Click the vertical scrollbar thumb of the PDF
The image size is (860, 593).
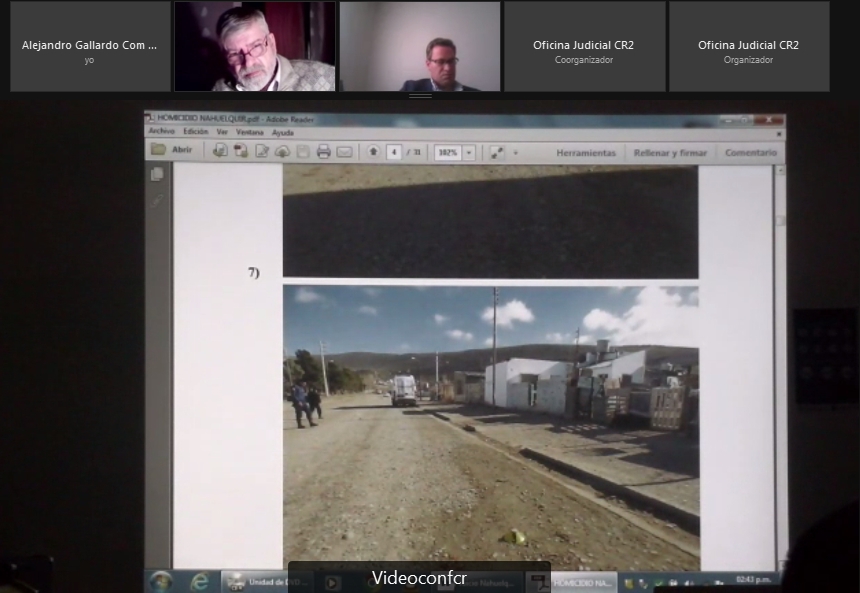pos(780,219)
